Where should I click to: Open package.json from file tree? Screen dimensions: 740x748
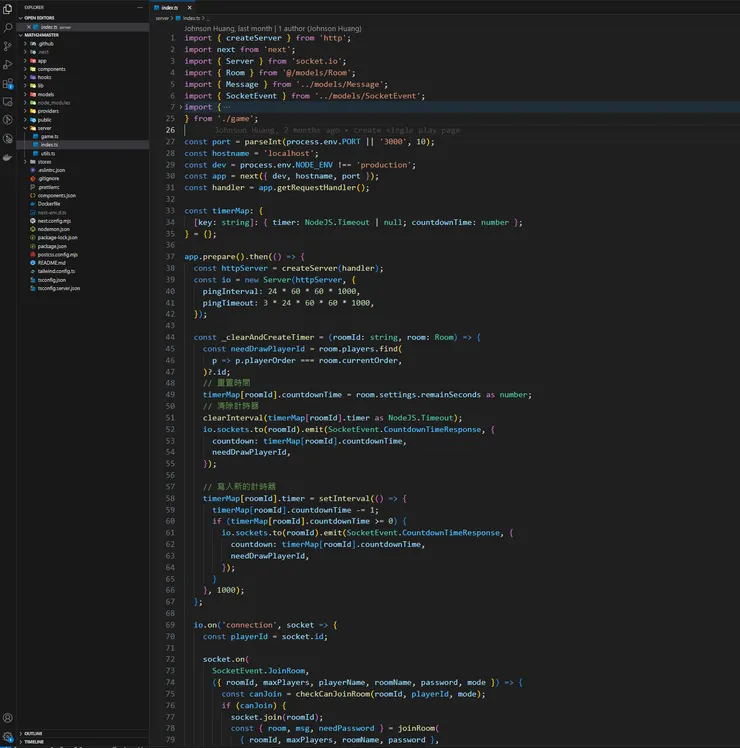[x=53, y=246]
